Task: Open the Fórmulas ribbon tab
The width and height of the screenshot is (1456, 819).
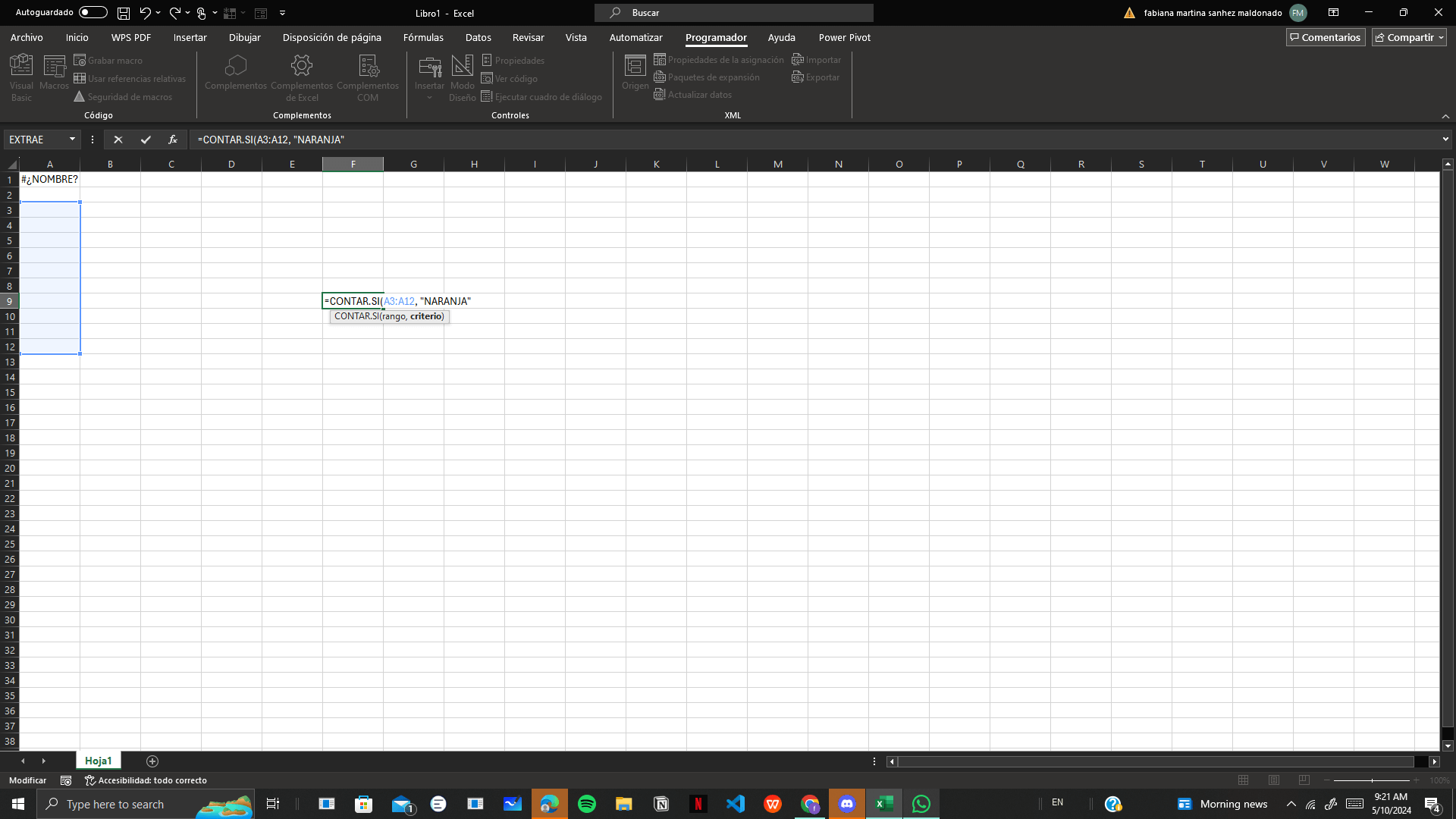Action: [x=423, y=37]
